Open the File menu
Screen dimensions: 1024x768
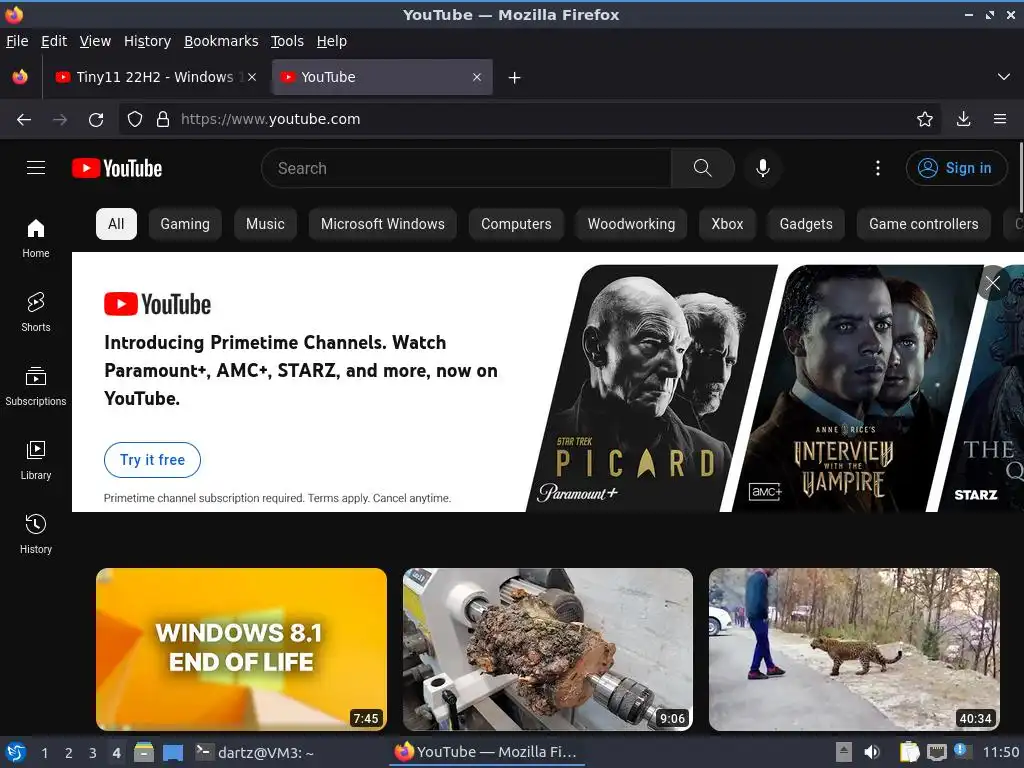tap(17, 41)
